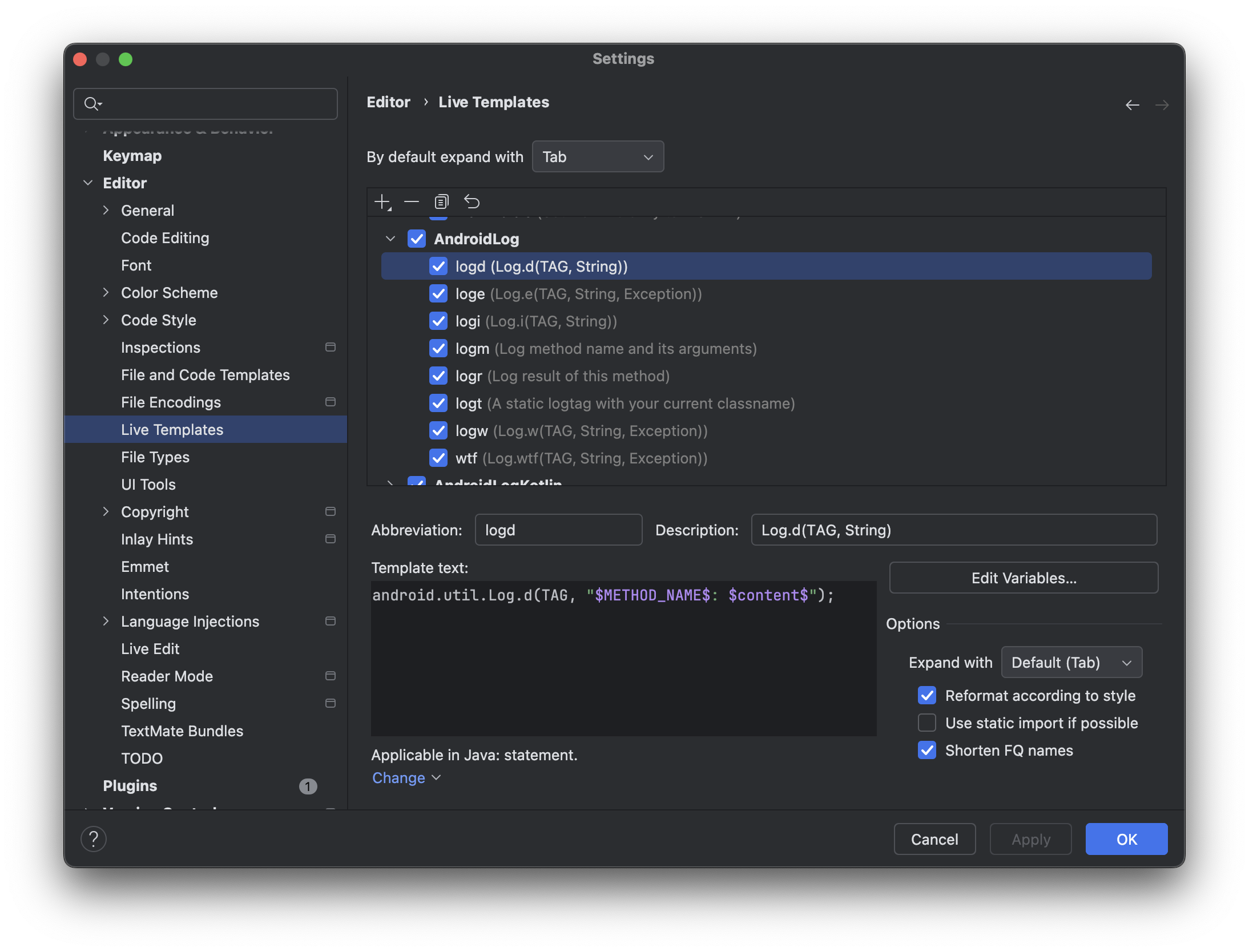Disable Shorten FQ names
Image resolution: width=1249 pixels, height=952 pixels.
click(926, 750)
